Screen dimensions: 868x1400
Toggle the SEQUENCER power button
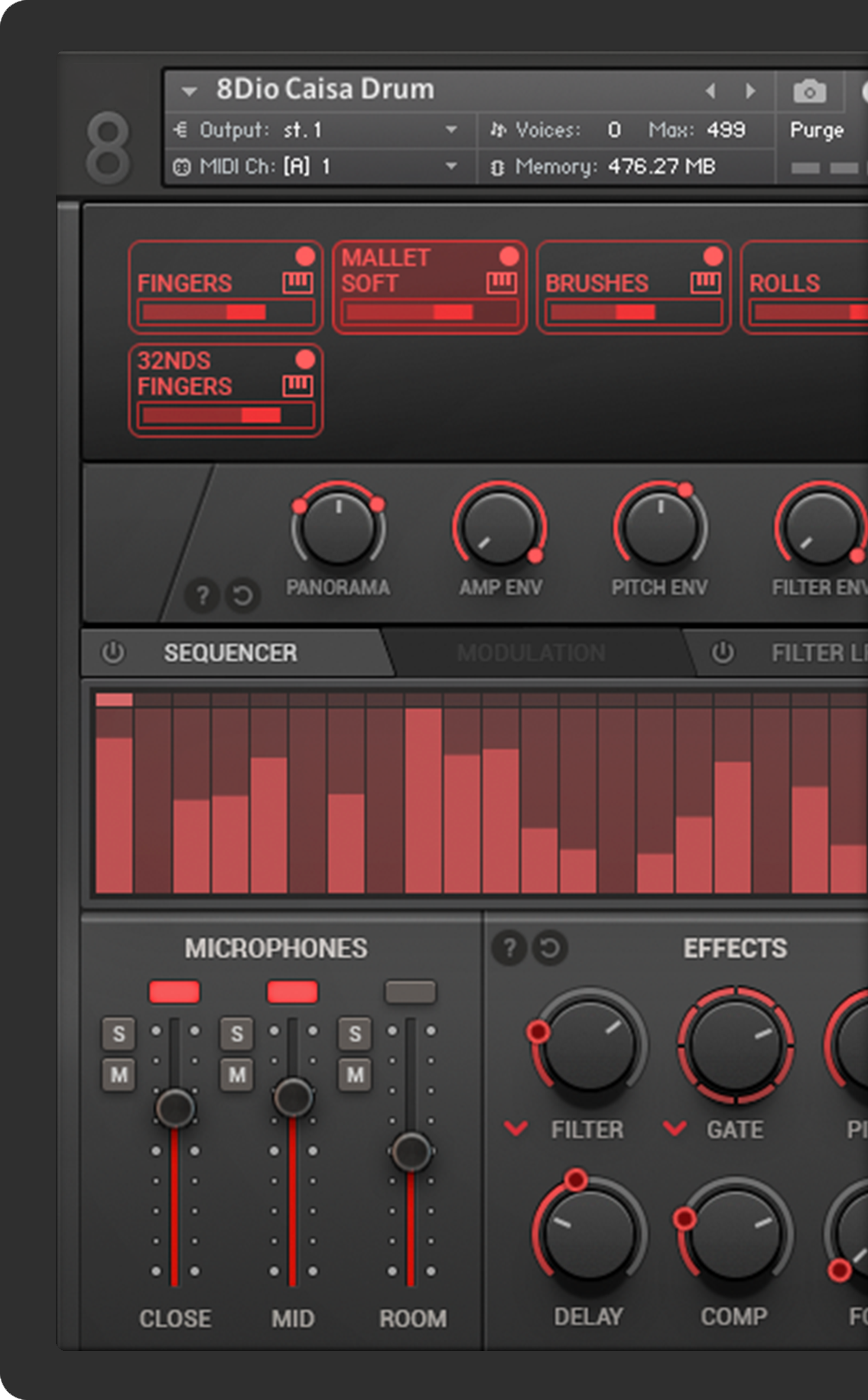[112, 653]
